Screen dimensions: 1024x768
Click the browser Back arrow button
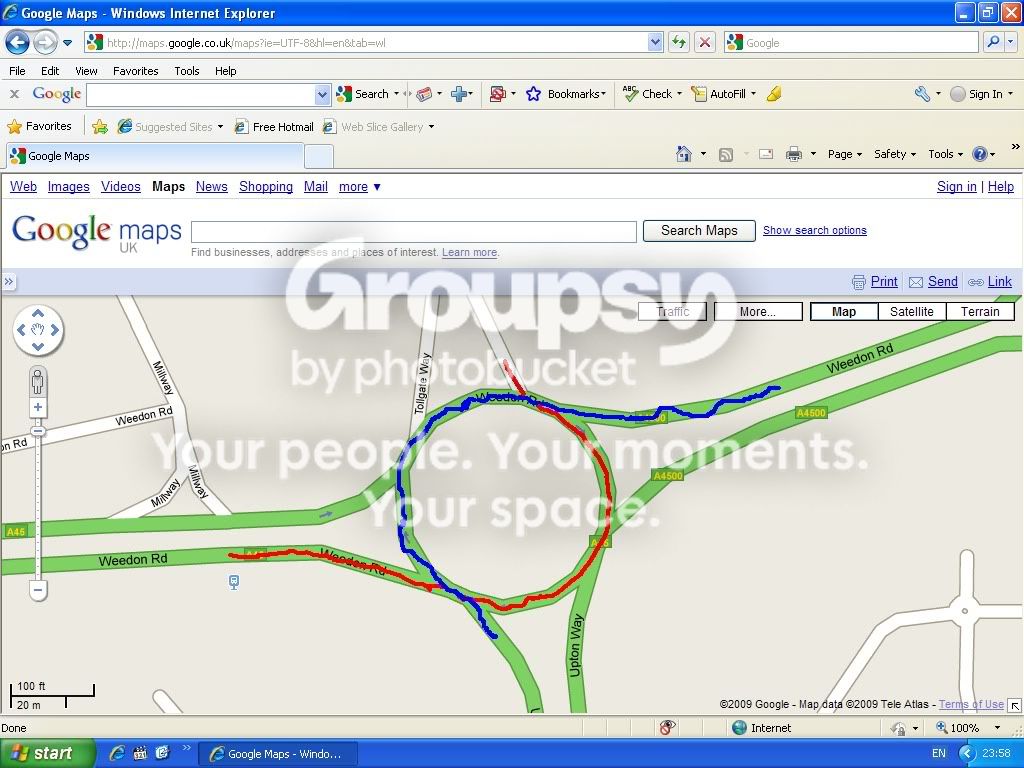point(17,43)
